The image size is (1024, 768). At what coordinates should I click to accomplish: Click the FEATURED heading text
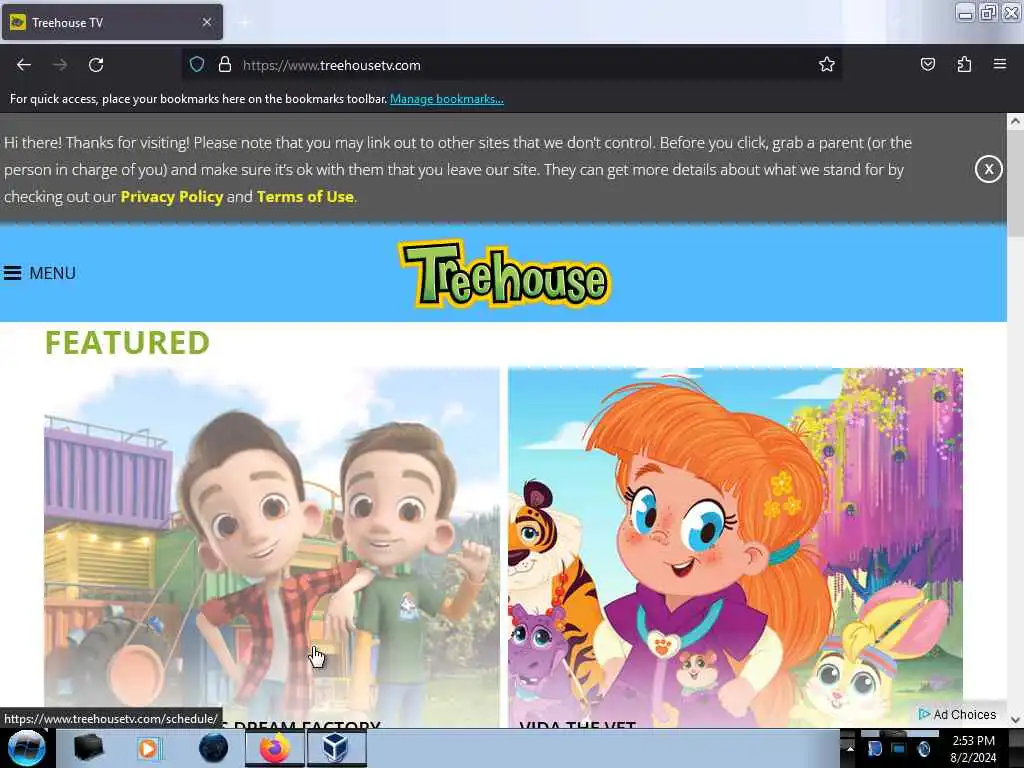tap(127, 343)
